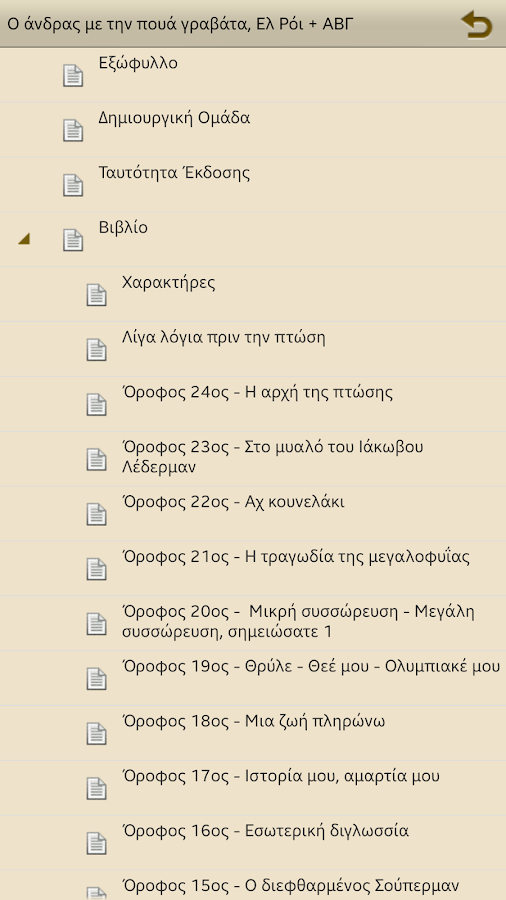This screenshot has height=900, width=506.
Task: Click document icon beside Όροφος 22ος
Action: [x=96, y=514]
